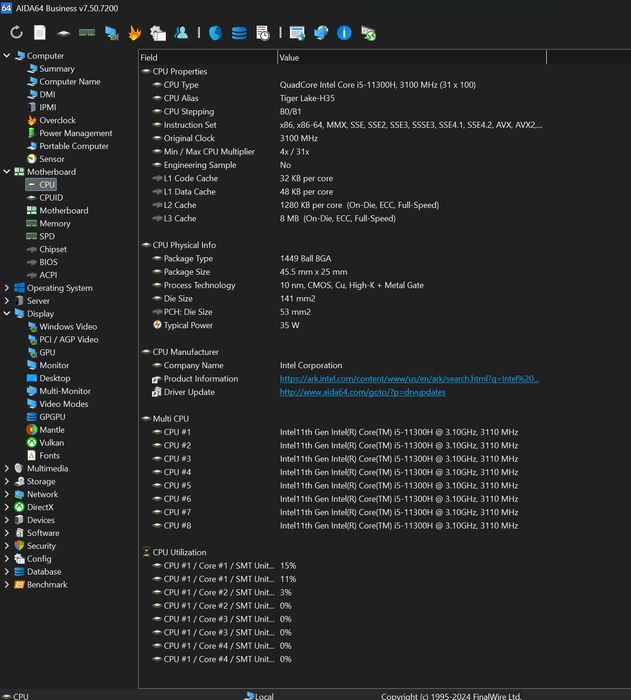This screenshot has height=700, width=631.
Task: Click the CPU chip toolbar icon
Action: (63, 33)
